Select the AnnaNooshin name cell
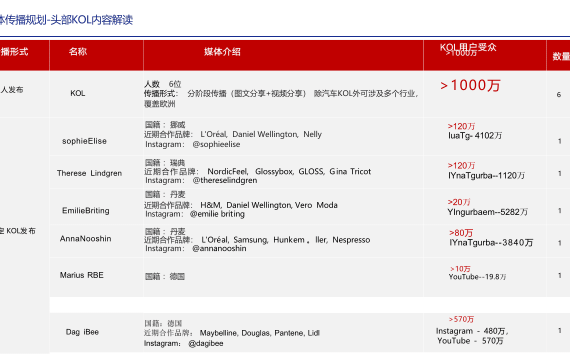Screen dimensions: 570x360 (86, 239)
